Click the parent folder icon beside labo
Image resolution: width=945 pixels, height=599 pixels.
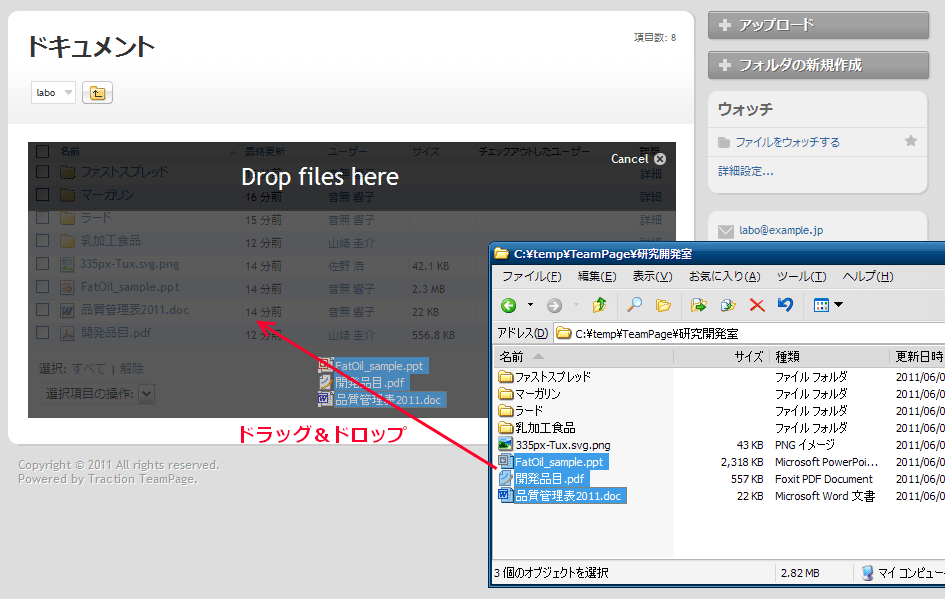pyautogui.click(x=97, y=93)
